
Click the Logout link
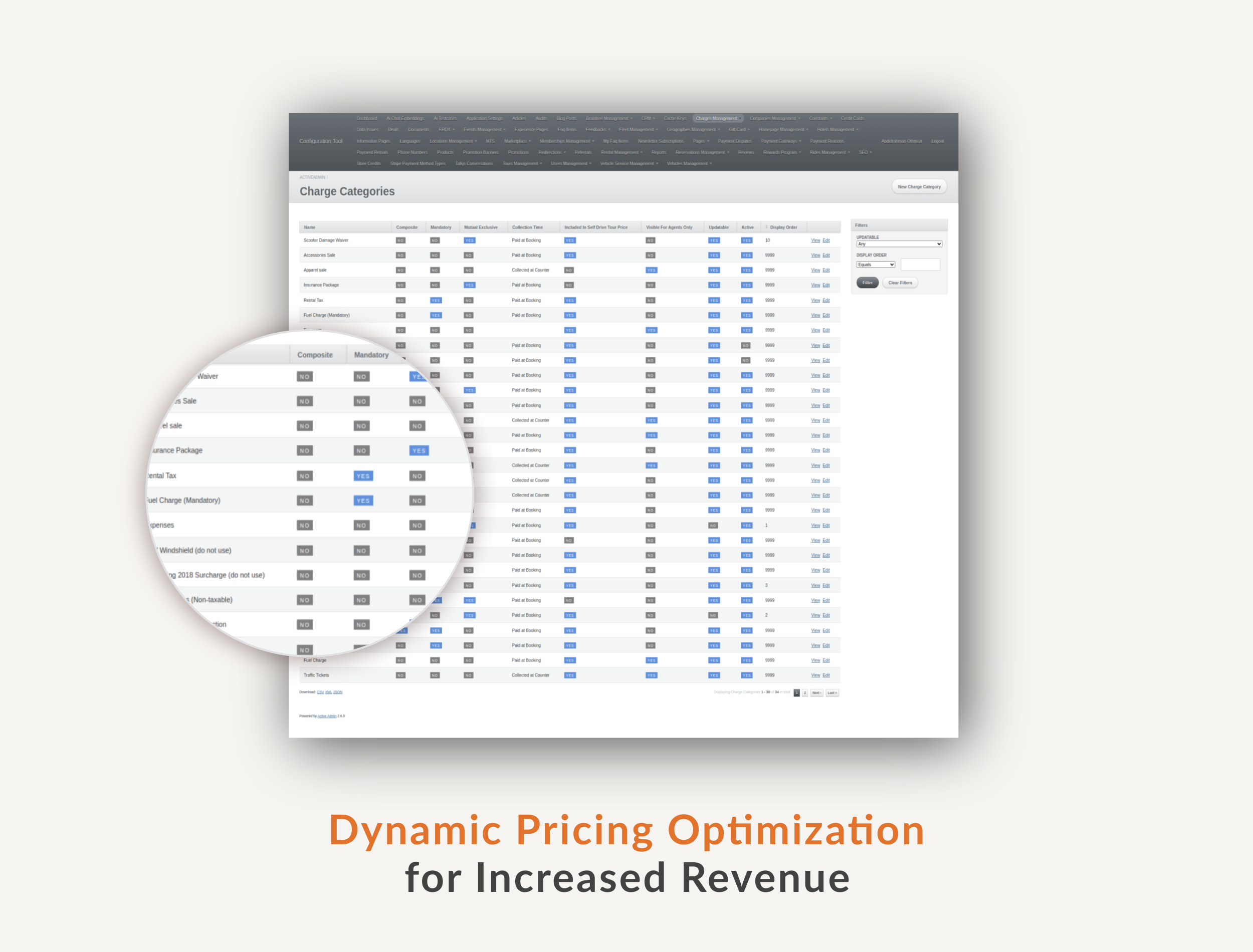tap(937, 141)
